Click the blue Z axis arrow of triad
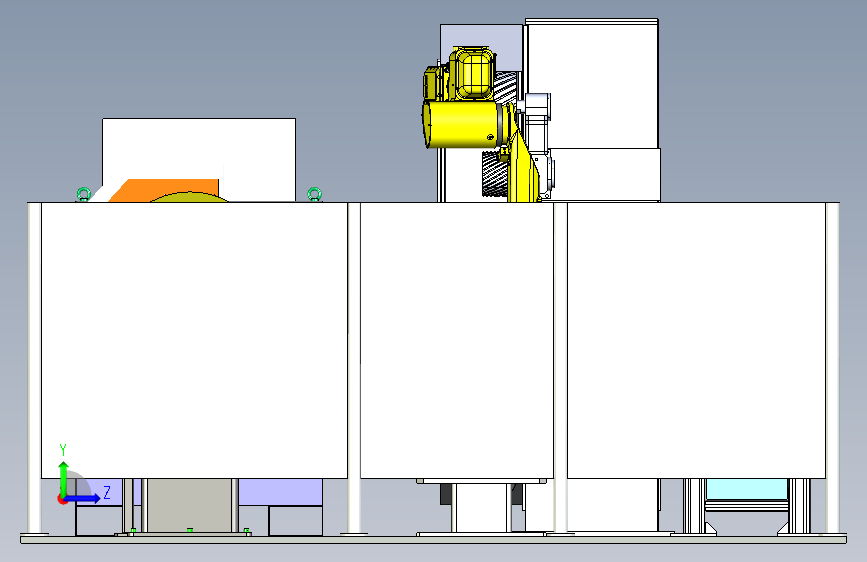 point(82,498)
